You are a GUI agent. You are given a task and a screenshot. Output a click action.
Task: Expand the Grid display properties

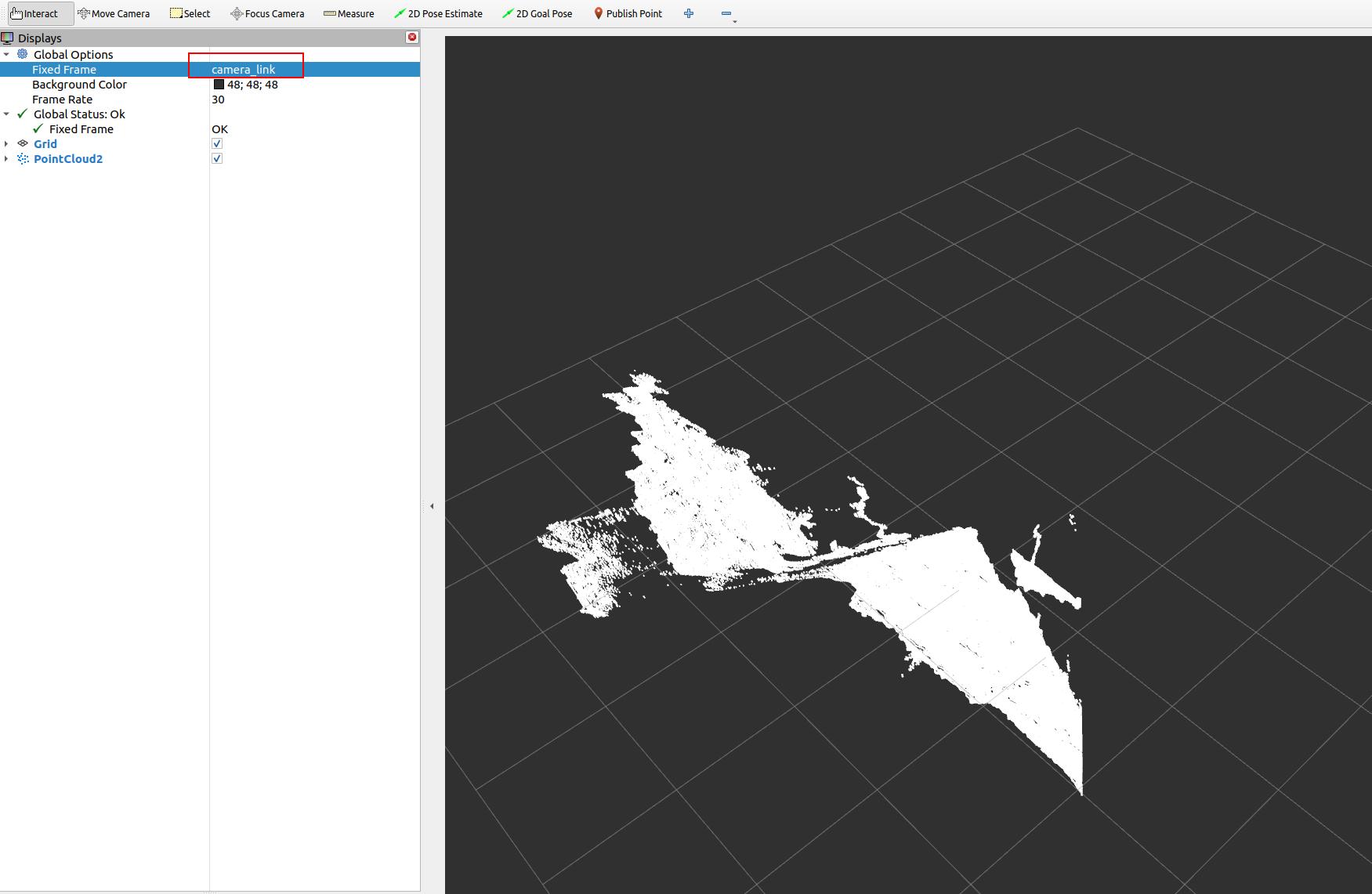(x=6, y=143)
